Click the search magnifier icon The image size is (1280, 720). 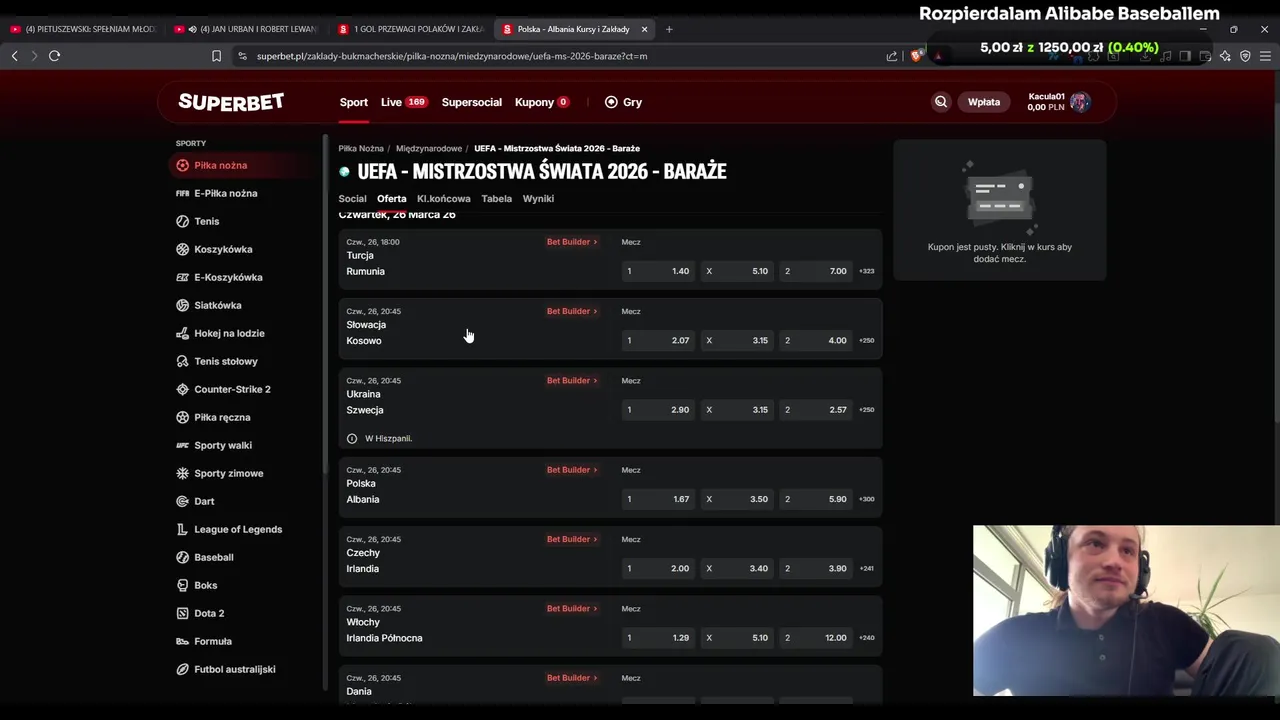(941, 102)
